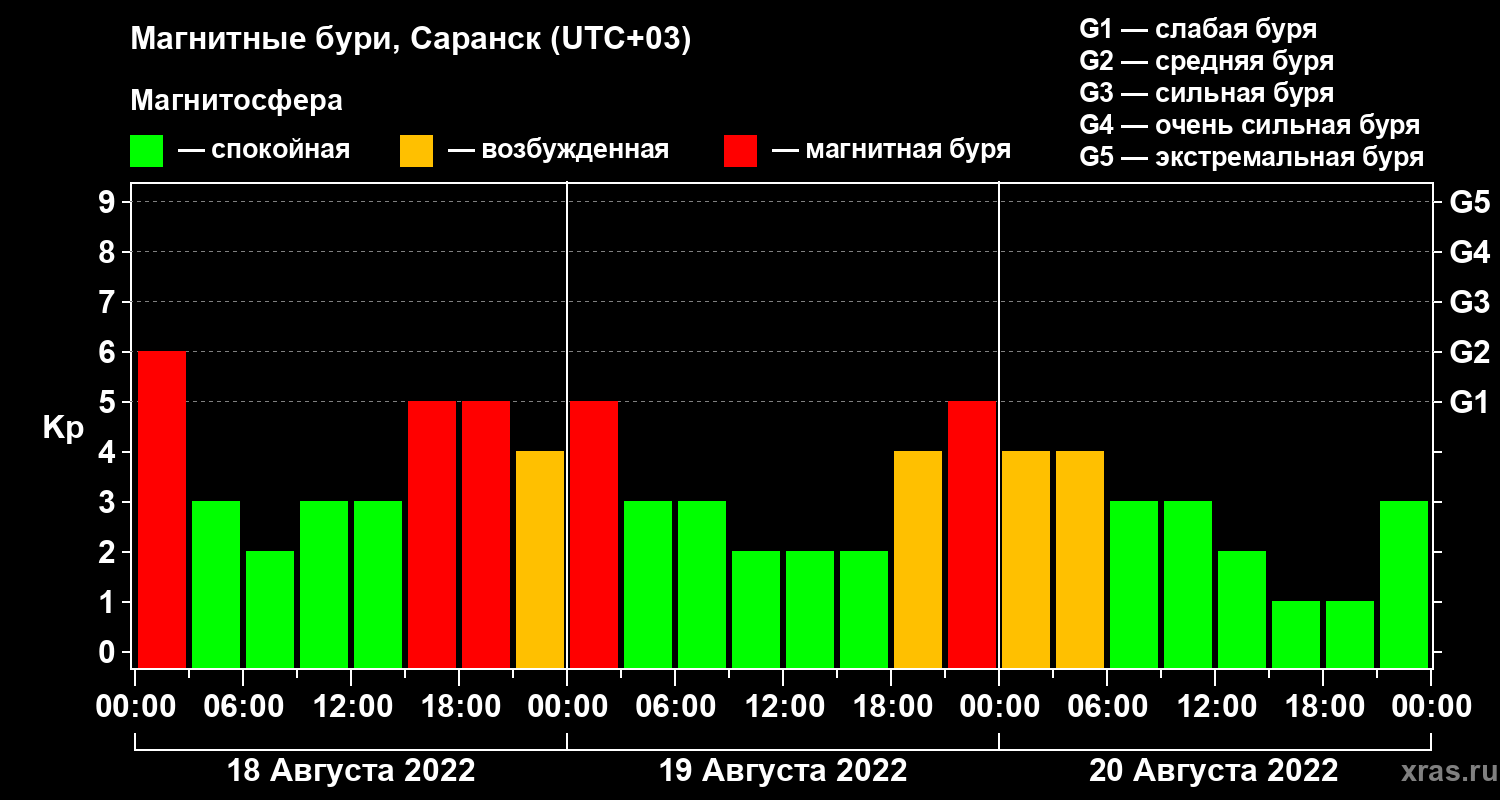Click the '12:00' time label for 18 August

(x=351, y=706)
